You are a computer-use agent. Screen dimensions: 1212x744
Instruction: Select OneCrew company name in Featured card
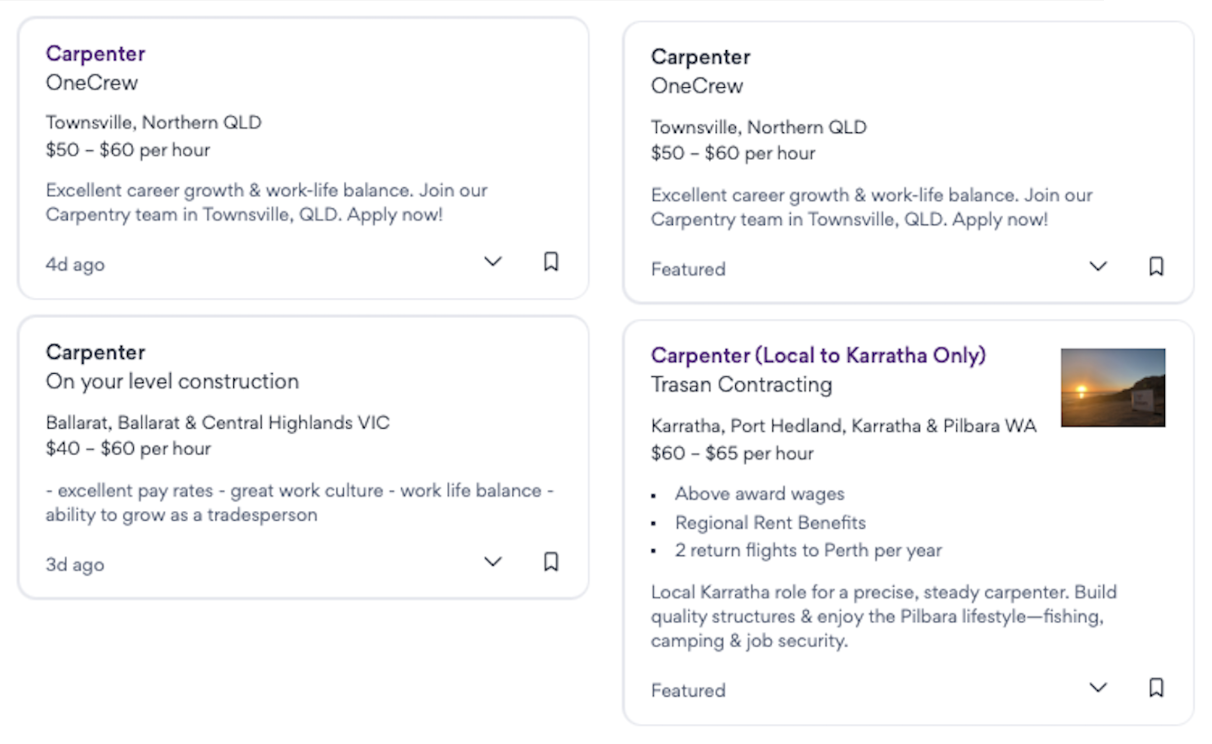[x=697, y=86]
